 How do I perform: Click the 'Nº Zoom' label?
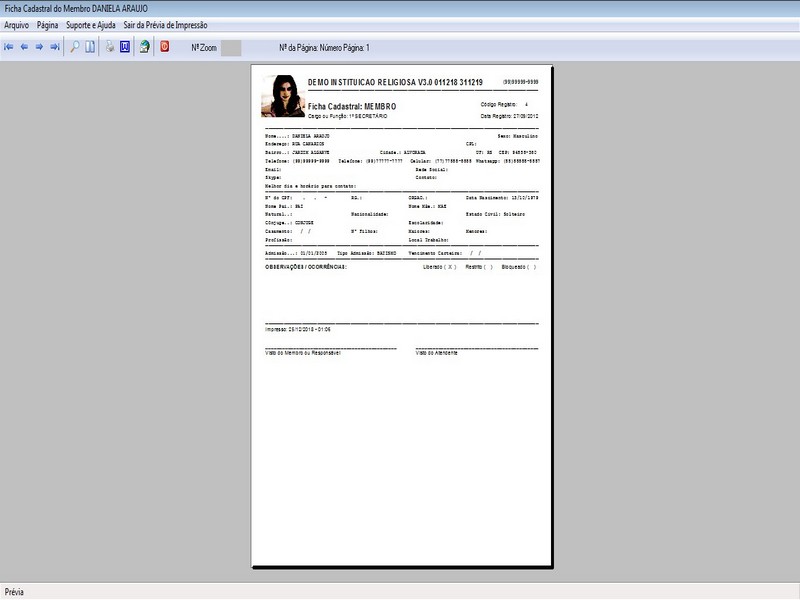coord(204,47)
